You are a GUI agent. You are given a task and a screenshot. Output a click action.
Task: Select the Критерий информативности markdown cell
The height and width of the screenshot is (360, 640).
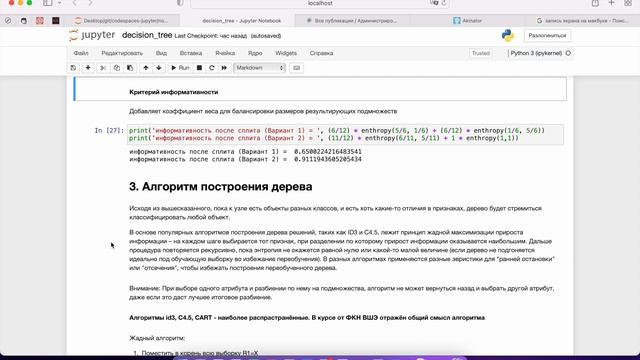[x=320, y=89]
